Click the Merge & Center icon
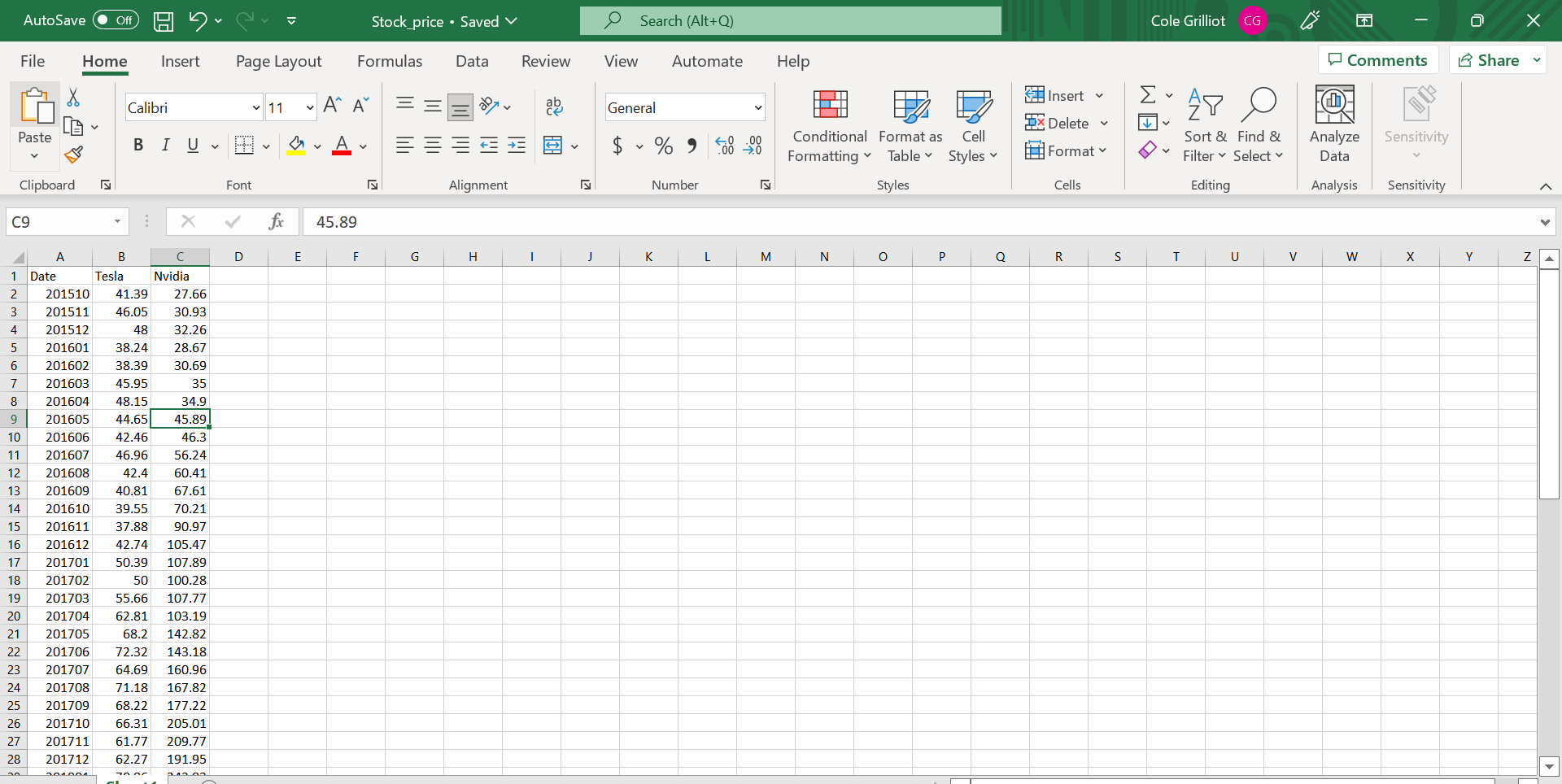This screenshot has height=784, width=1562. (553, 146)
